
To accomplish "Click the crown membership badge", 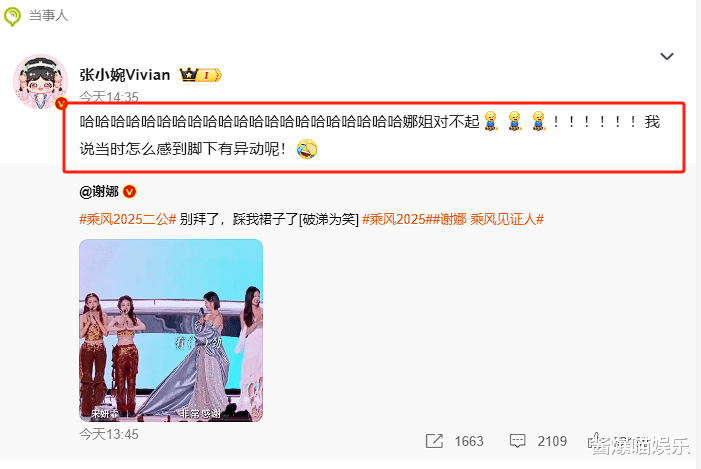I will click(200, 75).
